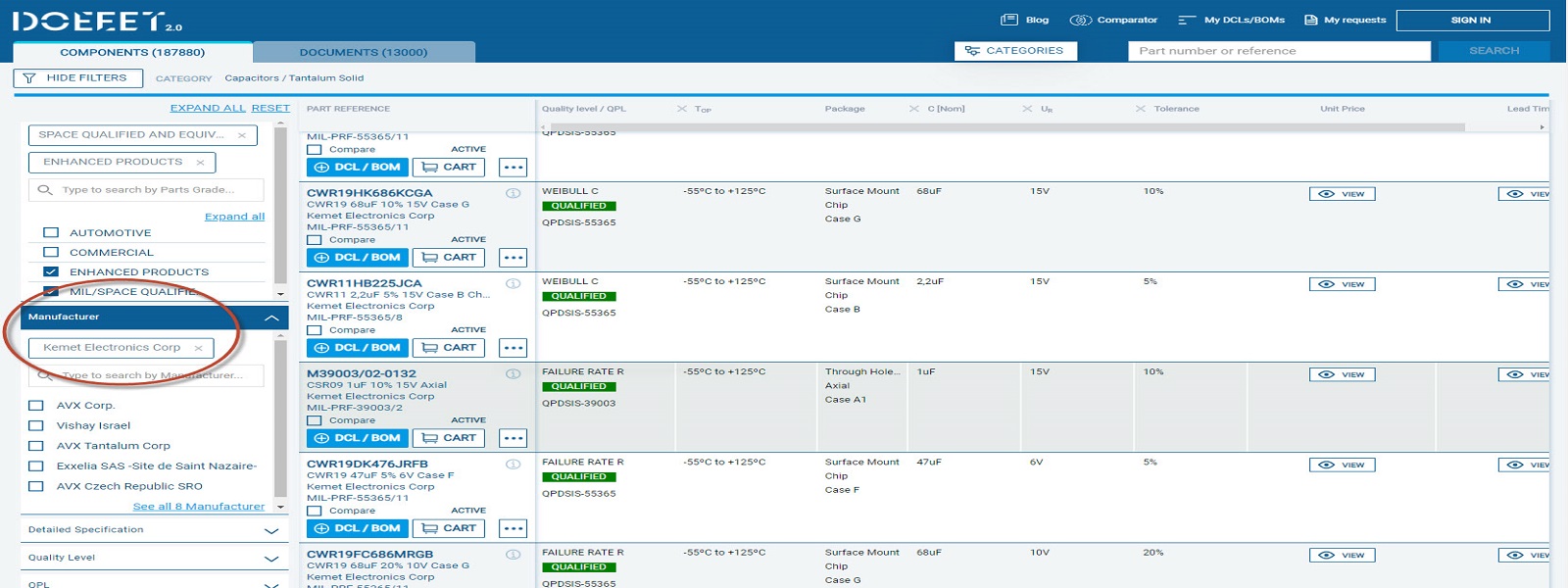Viewport: 1568px width, 588px height.
Task: Remove the Enhanced Products filter chip
Action: 200,163
